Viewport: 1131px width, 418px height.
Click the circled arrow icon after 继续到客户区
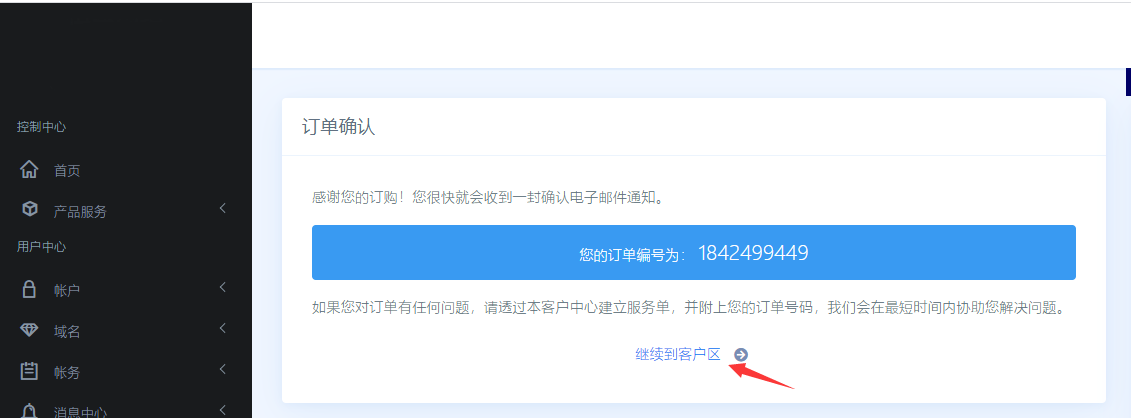[741, 355]
